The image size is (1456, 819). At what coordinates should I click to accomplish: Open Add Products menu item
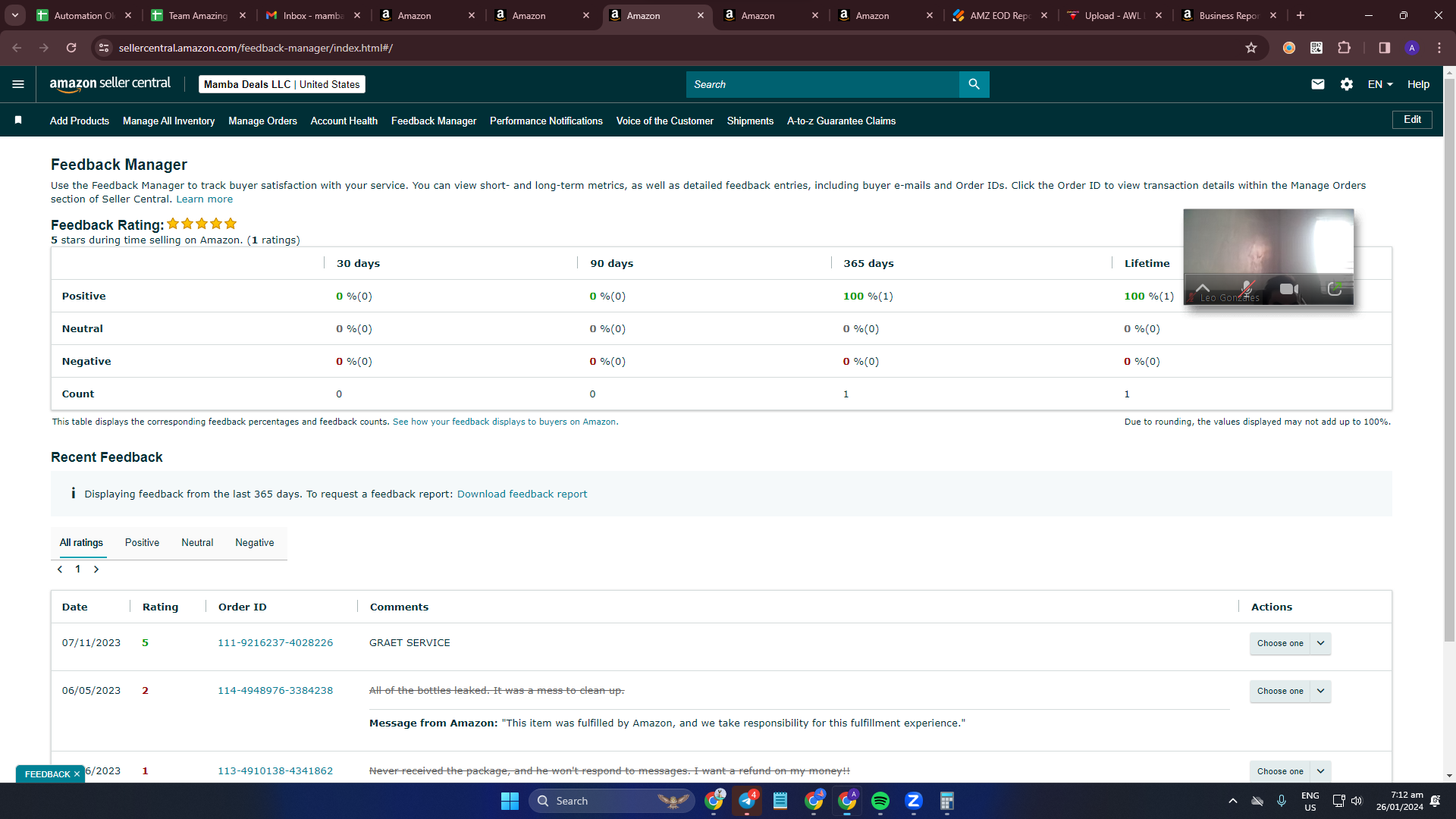[x=80, y=121]
